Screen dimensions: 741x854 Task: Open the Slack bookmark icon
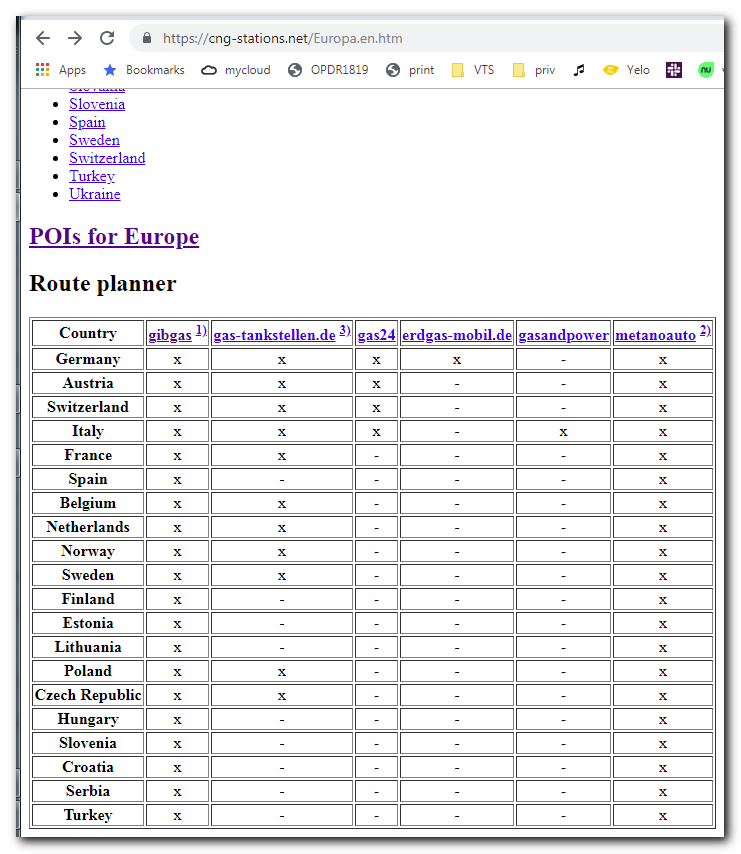673,70
